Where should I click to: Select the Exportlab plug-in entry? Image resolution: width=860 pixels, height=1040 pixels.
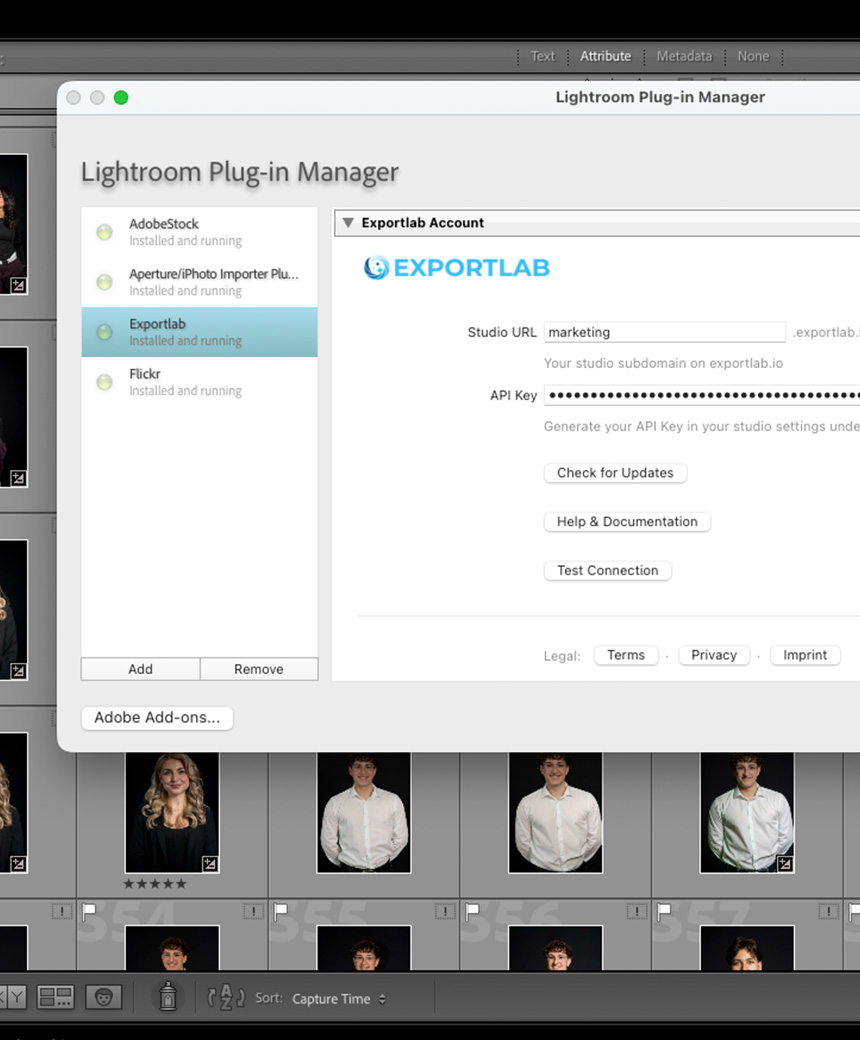click(x=199, y=332)
